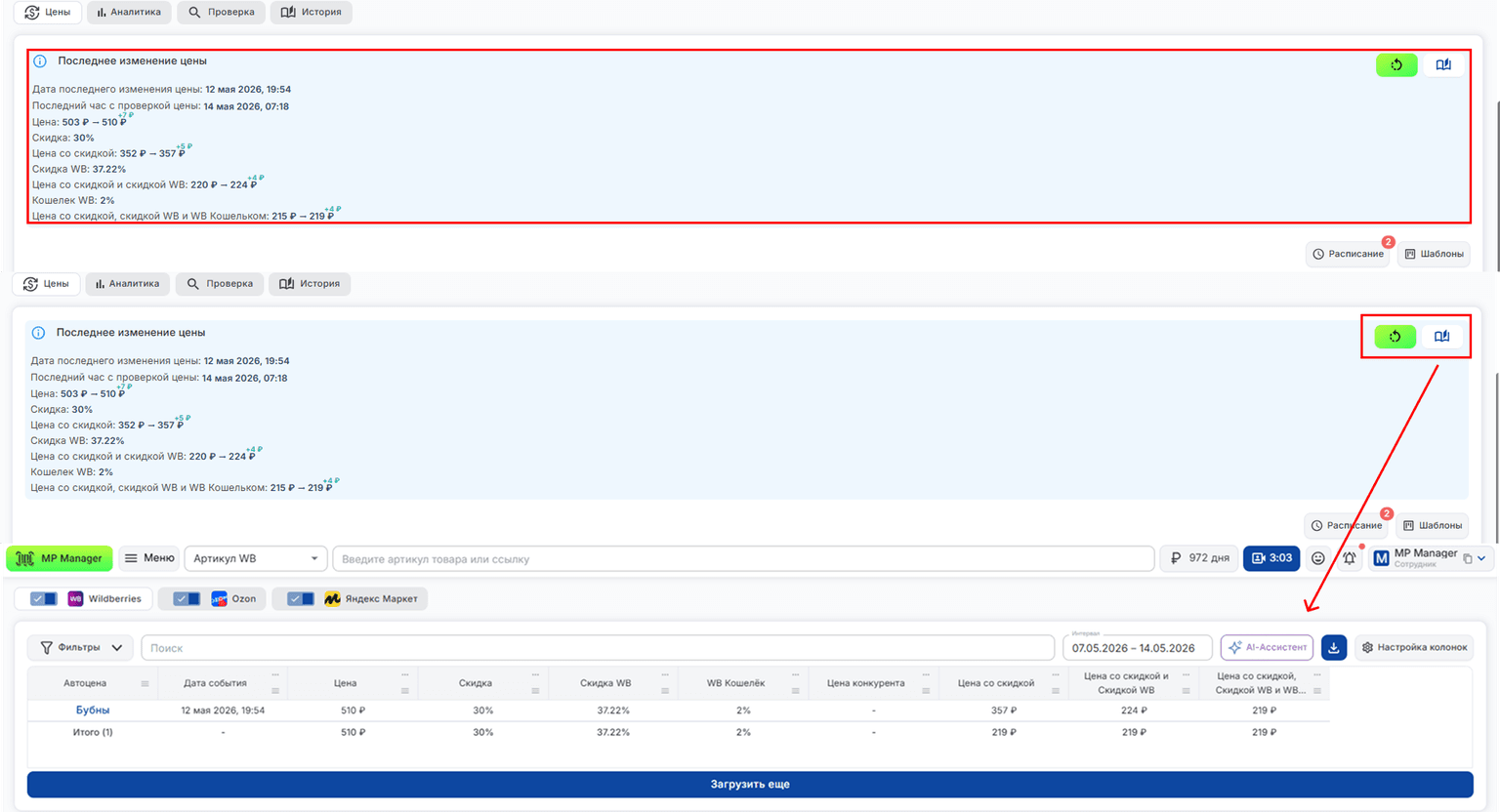Viewport: 1500px width, 812px height.
Task: Open the video tutorial button showing 3:03
Action: pos(1271,558)
